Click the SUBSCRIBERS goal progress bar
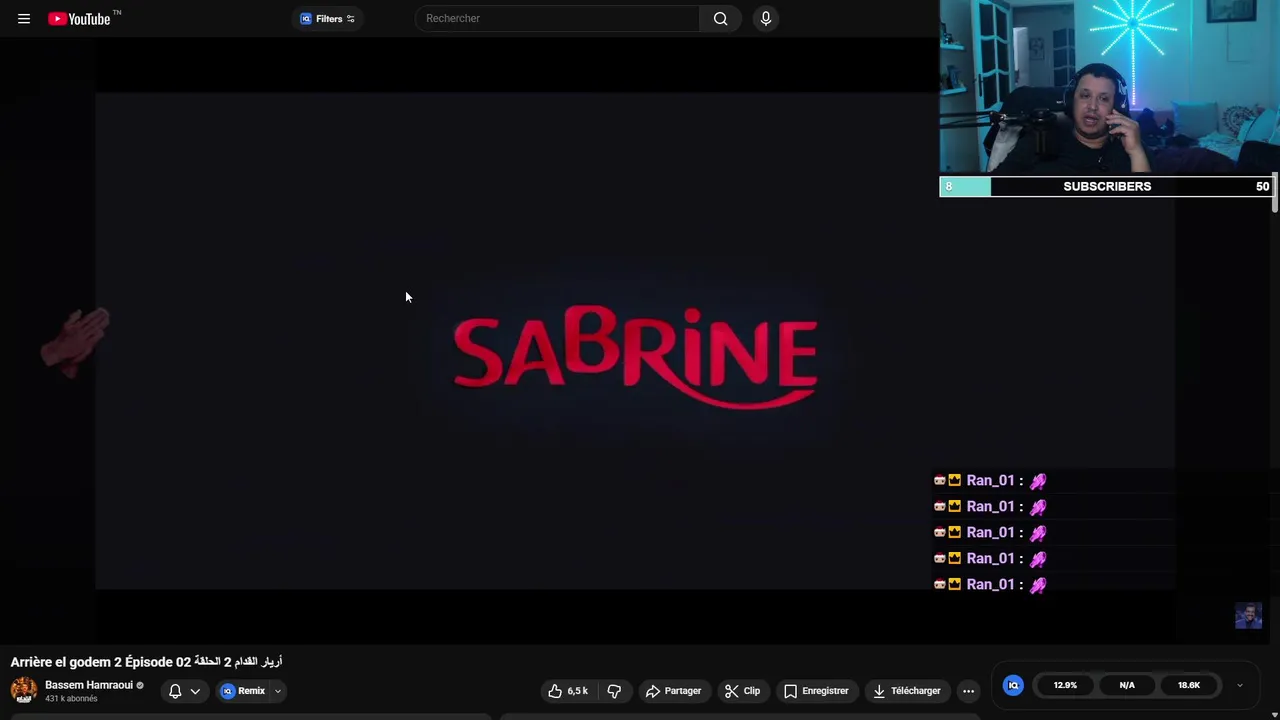This screenshot has width=1280, height=720. click(1106, 186)
